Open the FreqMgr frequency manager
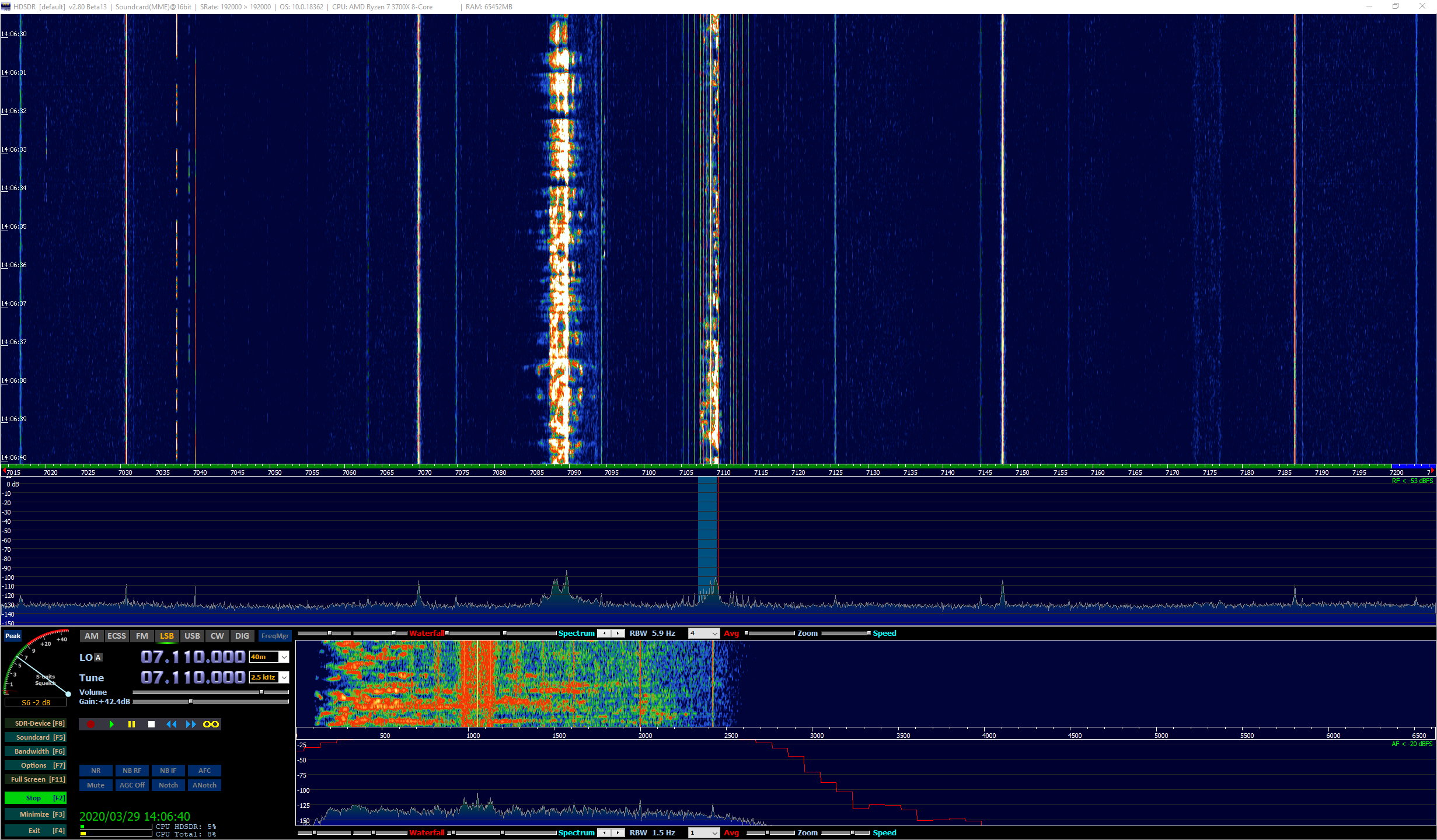This screenshot has width=1437, height=840. [274, 636]
